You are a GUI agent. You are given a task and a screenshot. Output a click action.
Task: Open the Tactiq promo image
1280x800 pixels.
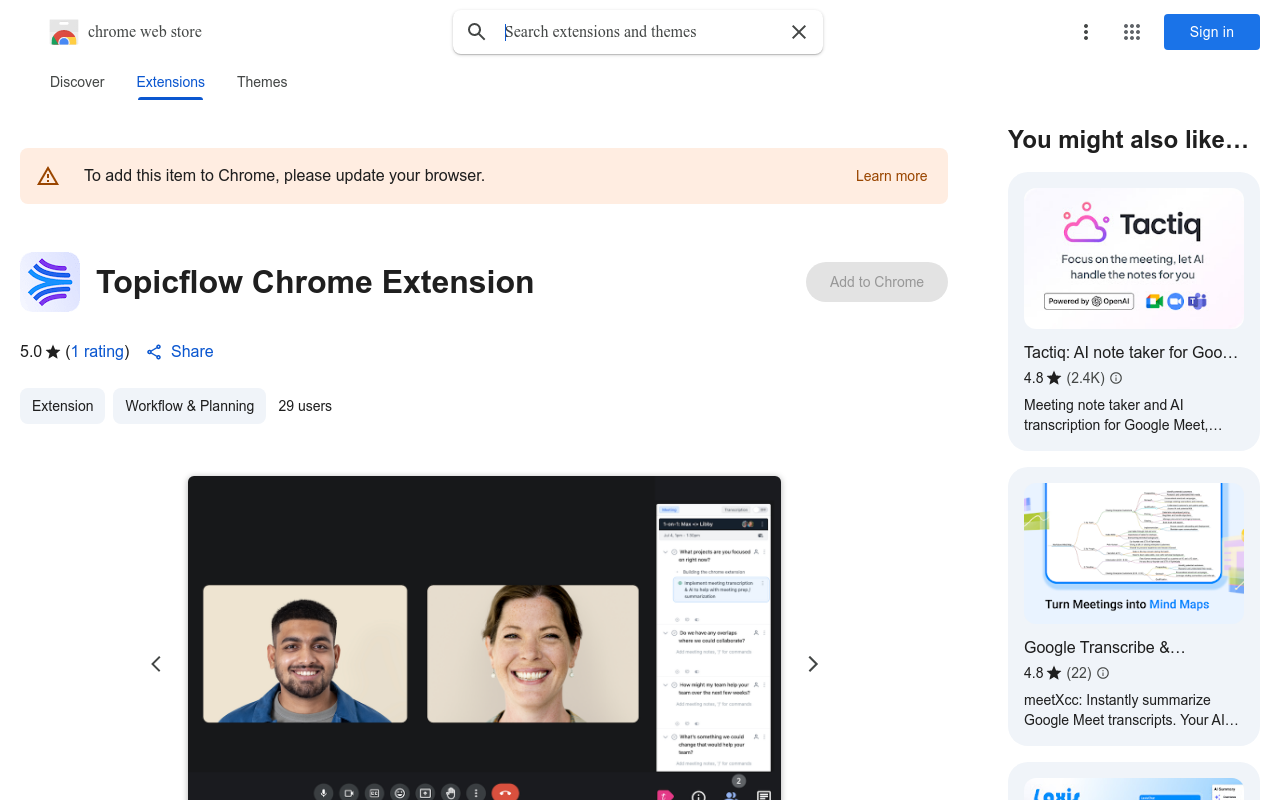click(1134, 259)
